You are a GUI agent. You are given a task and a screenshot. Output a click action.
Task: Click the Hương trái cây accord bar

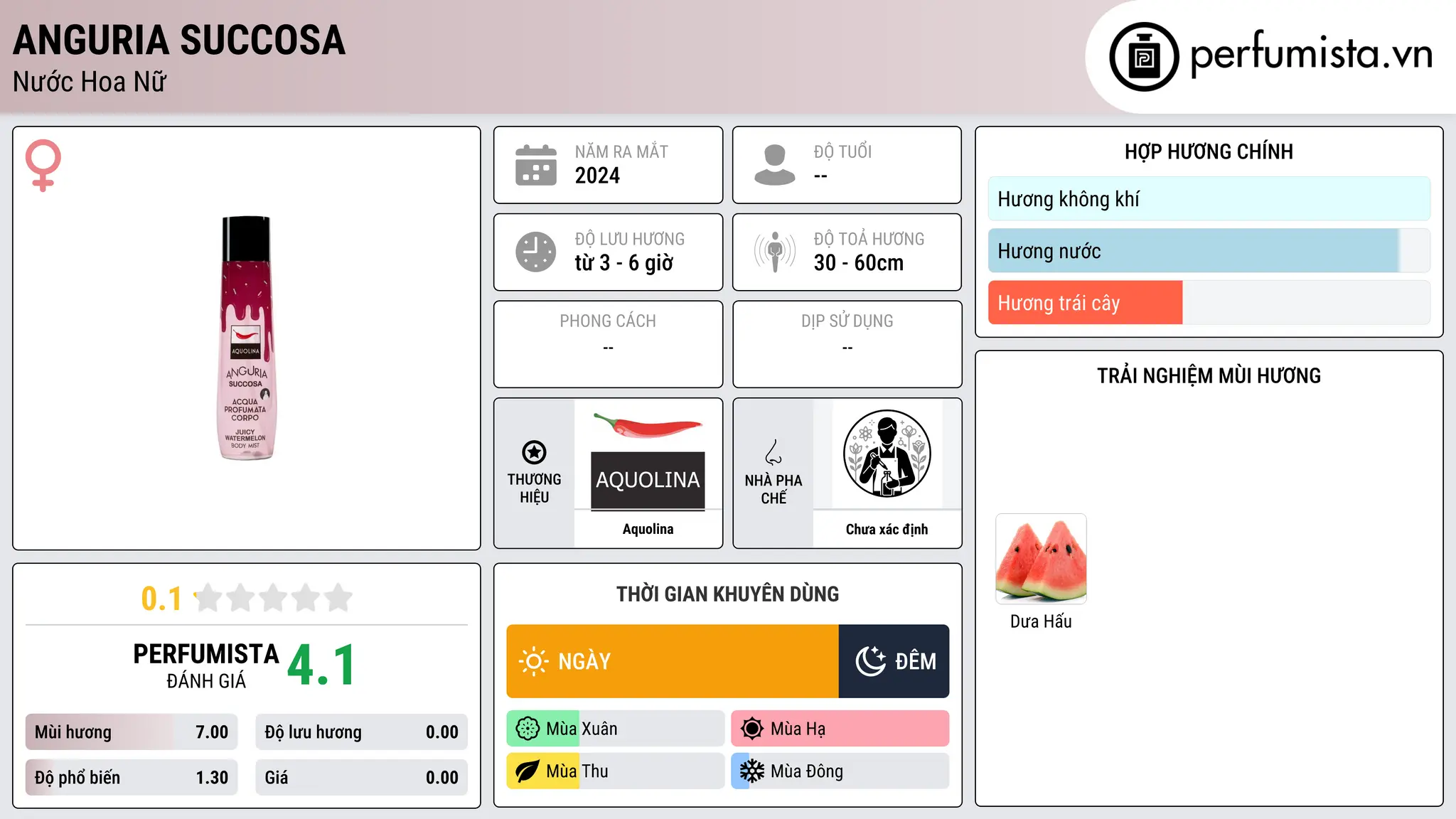(1209, 303)
